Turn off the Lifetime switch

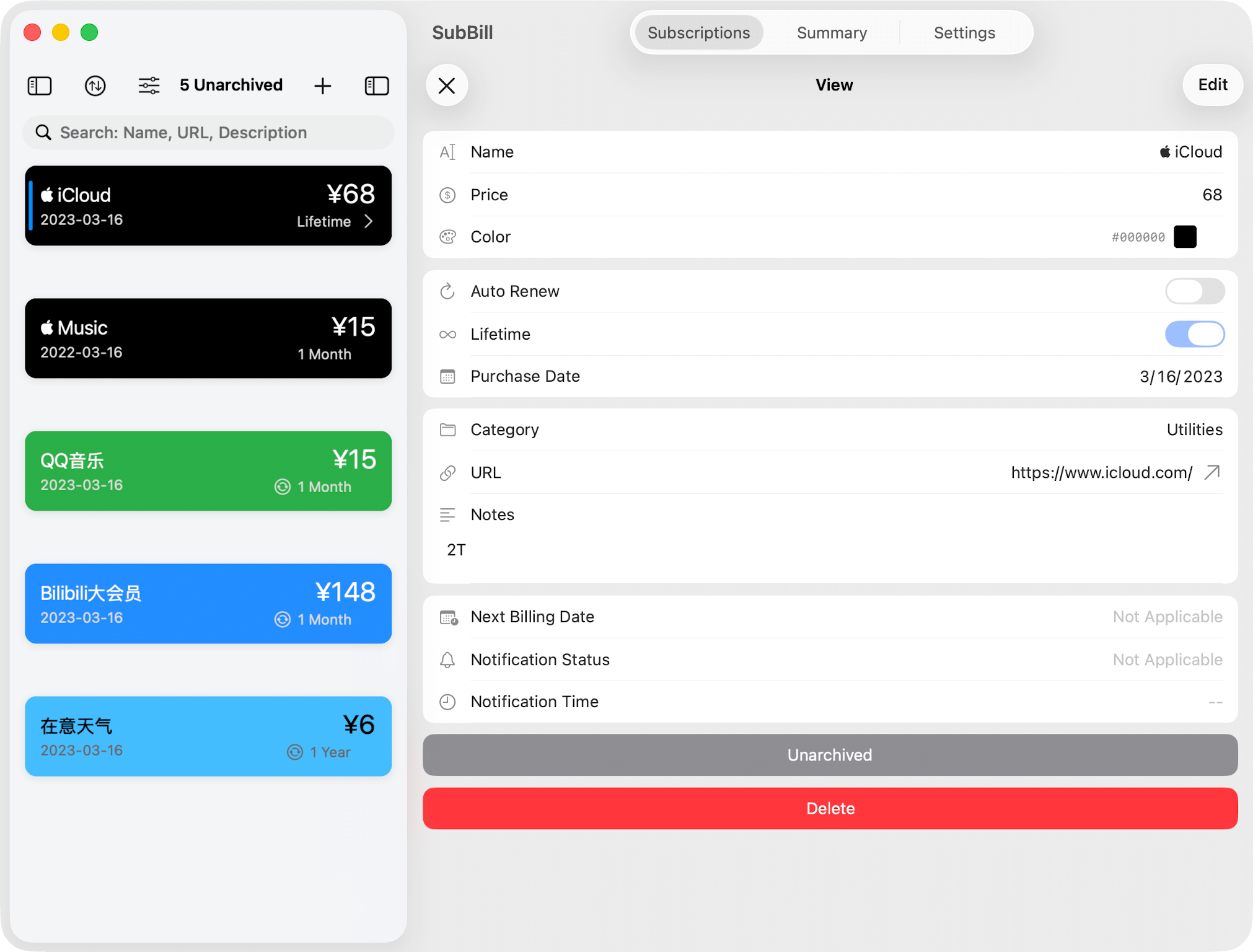(1194, 334)
